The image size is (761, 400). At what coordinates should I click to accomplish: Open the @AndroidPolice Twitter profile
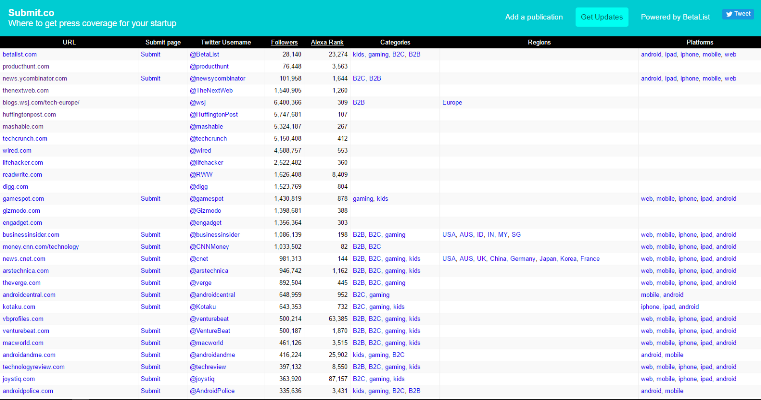pyautogui.click(x=212, y=391)
